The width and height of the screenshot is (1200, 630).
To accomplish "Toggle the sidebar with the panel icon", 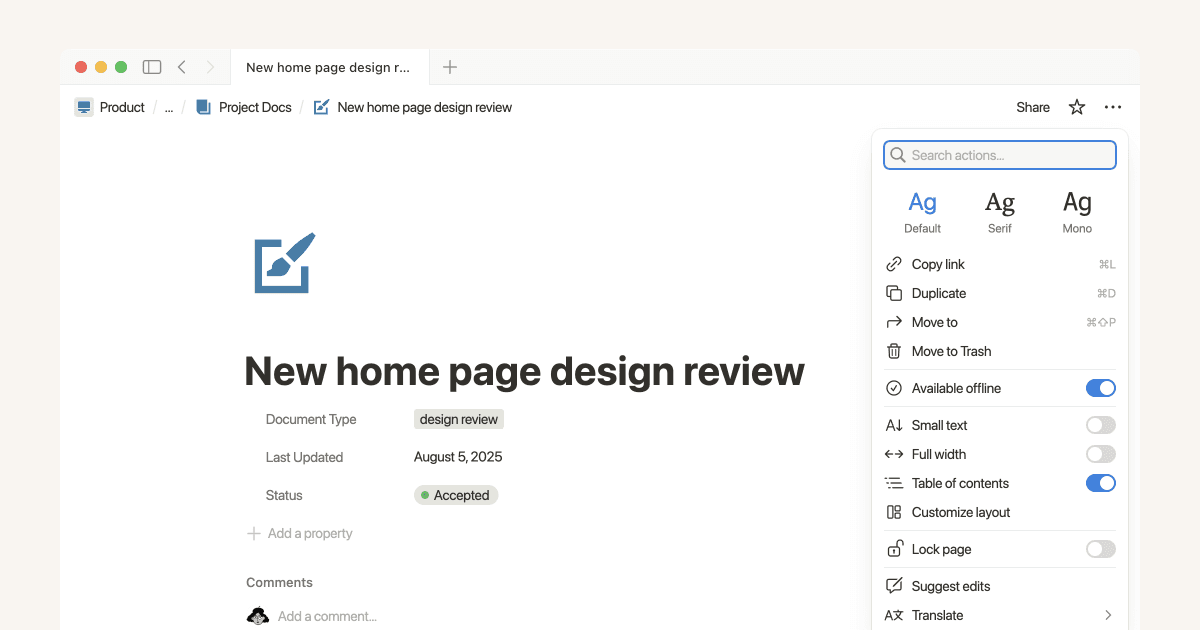I will pos(151,66).
